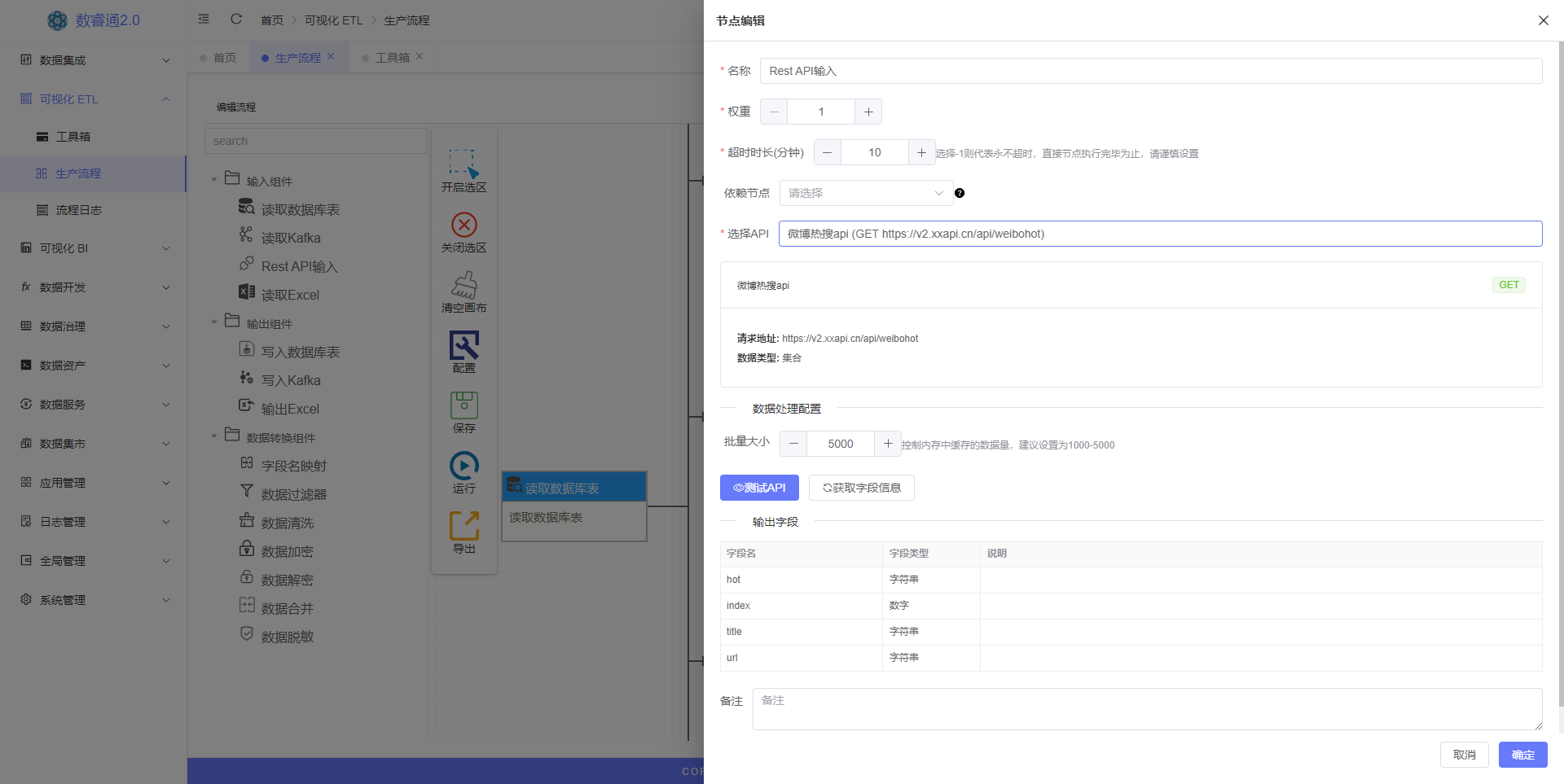This screenshot has width=1564, height=784.
Task: Expand the 可视化 BI sidebar menu
Action: click(x=94, y=248)
